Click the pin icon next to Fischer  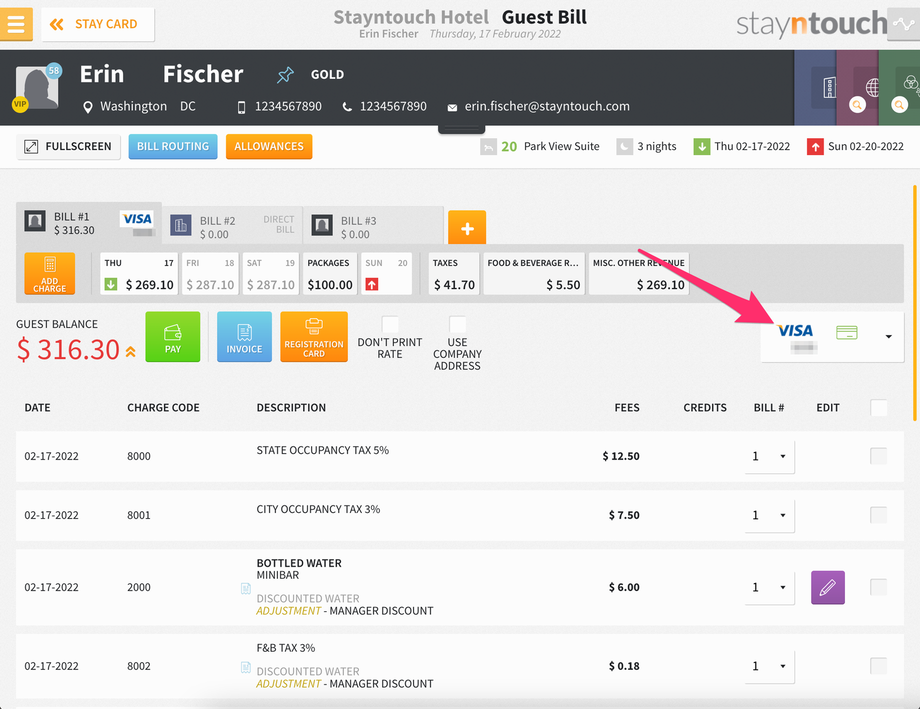click(285, 75)
